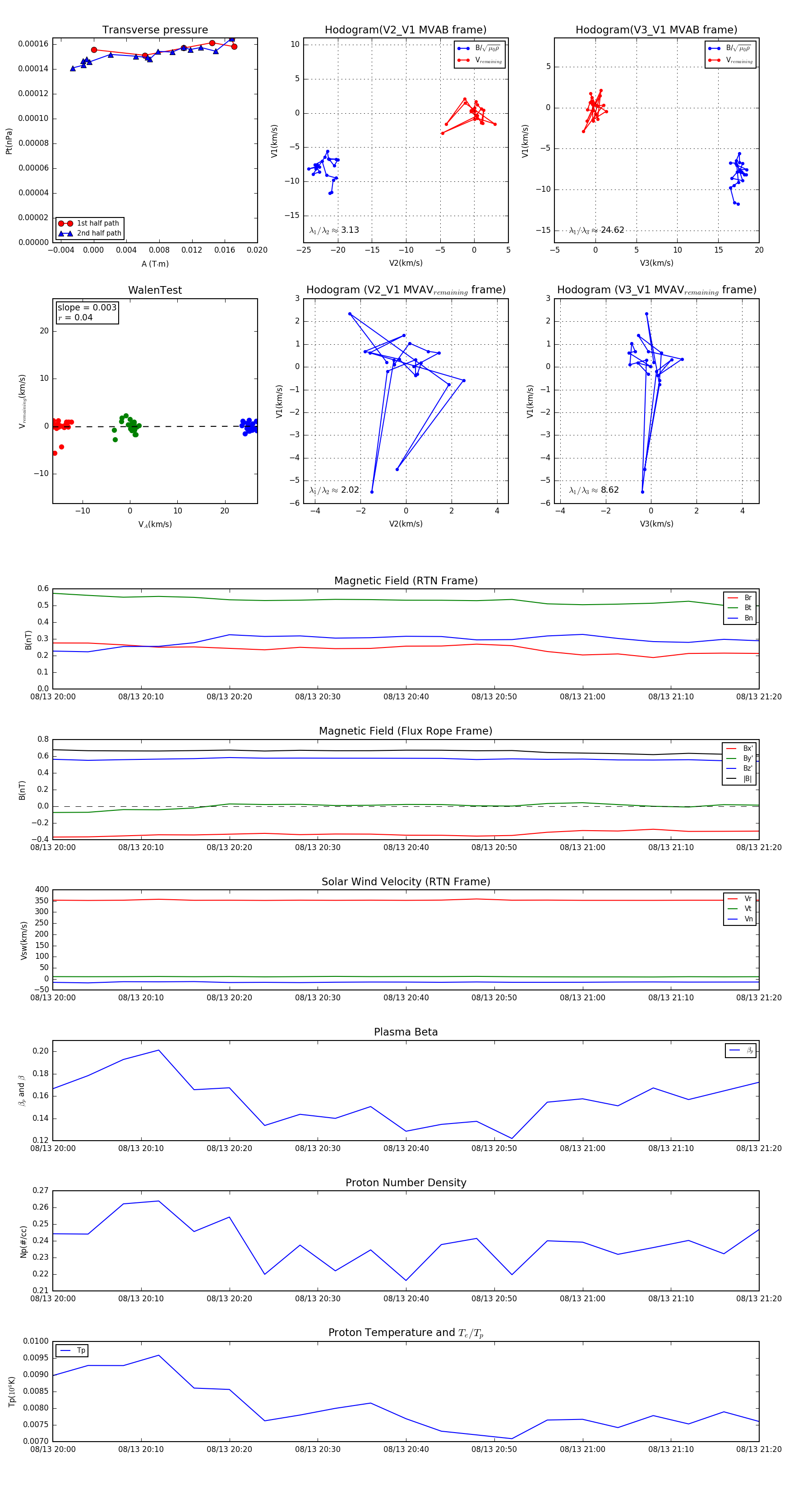Screen dimensions: 812x1489
Task: Click the Bx' legend entry
Action: click(x=739, y=749)
